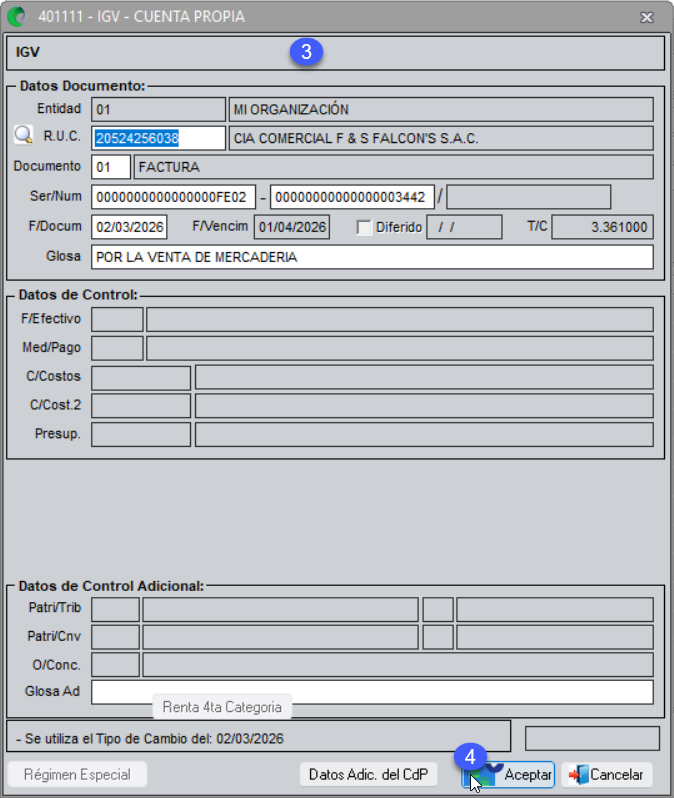Close the IGV - CUENTA PROPIA window
The height and width of the screenshot is (798, 674).
point(647,18)
